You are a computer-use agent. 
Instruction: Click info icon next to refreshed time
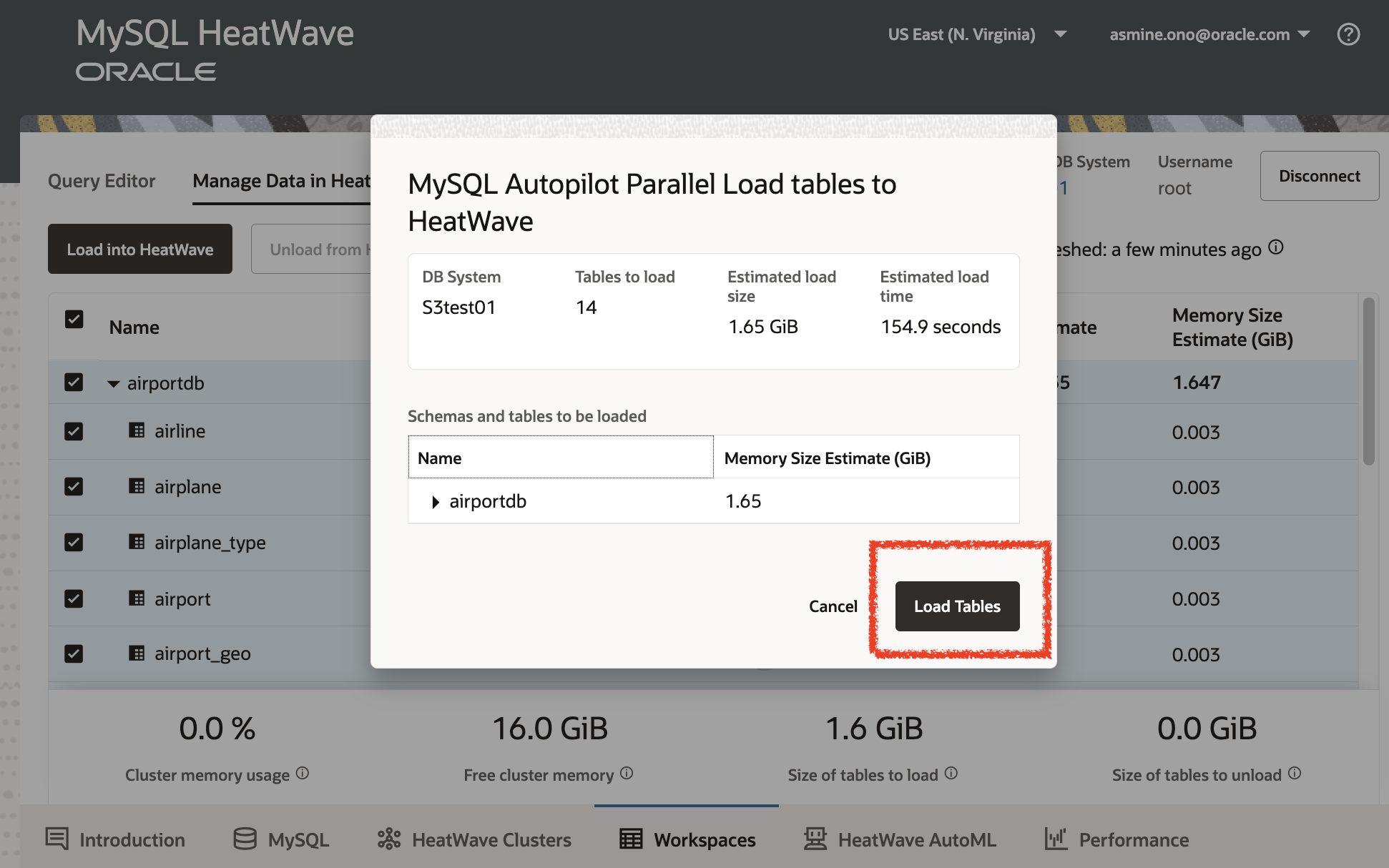(1276, 247)
